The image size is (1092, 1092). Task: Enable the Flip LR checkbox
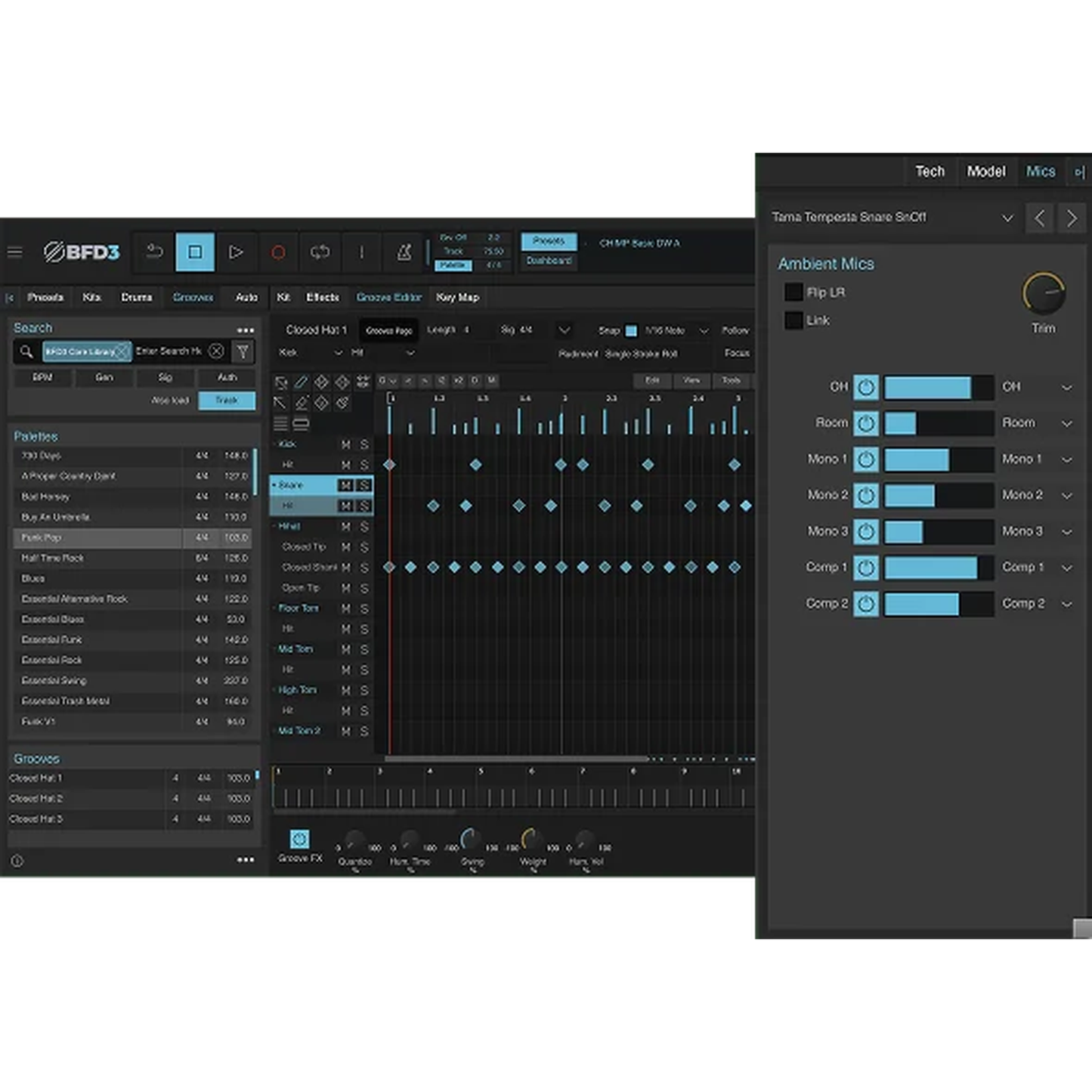coord(793,292)
